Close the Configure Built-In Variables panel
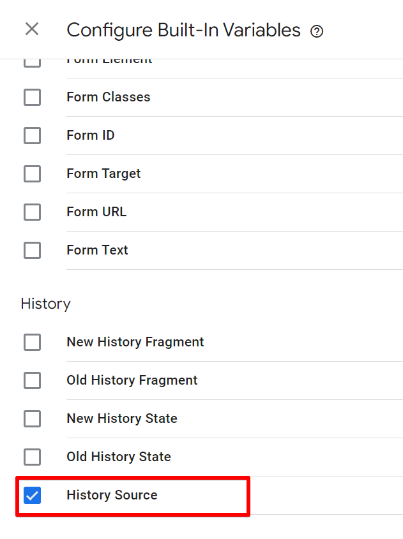Viewport: 403px width, 539px height. coord(32,29)
